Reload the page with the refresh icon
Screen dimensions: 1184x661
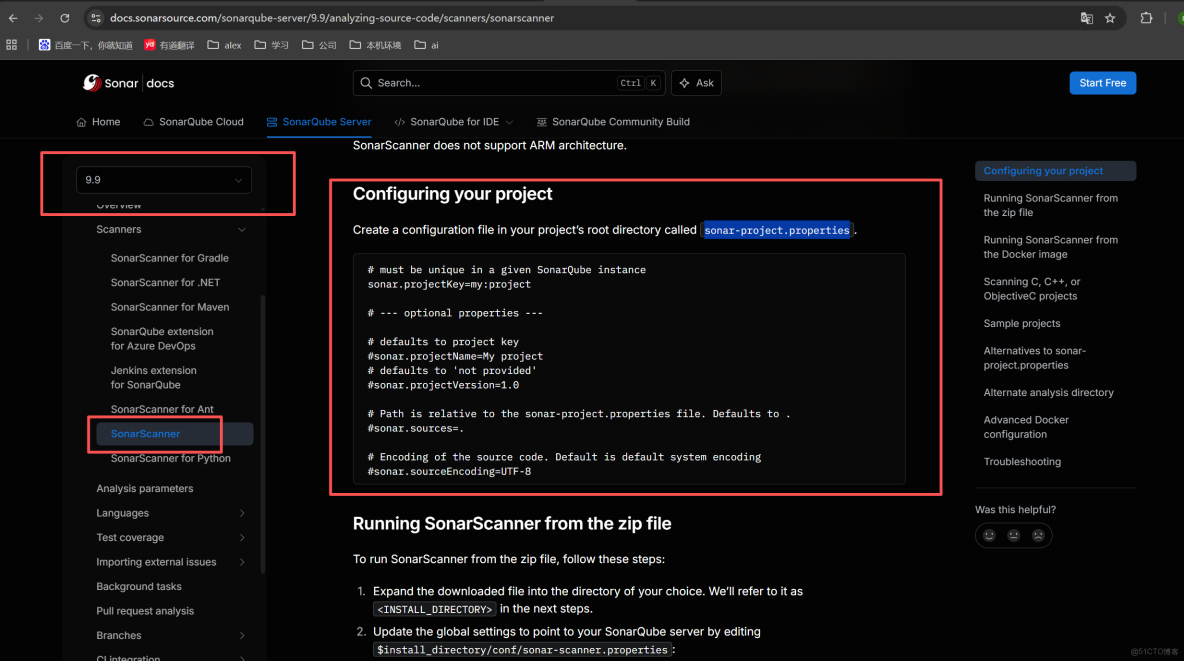(x=64, y=17)
